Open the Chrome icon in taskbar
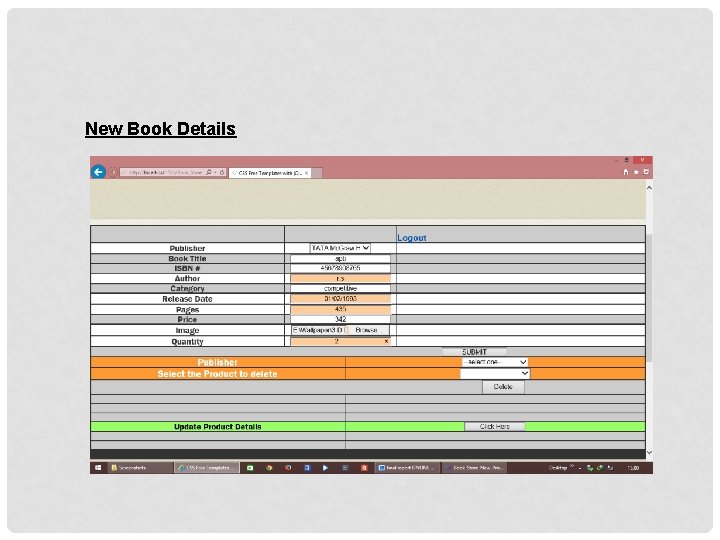This screenshot has width=720, height=540. [269, 468]
